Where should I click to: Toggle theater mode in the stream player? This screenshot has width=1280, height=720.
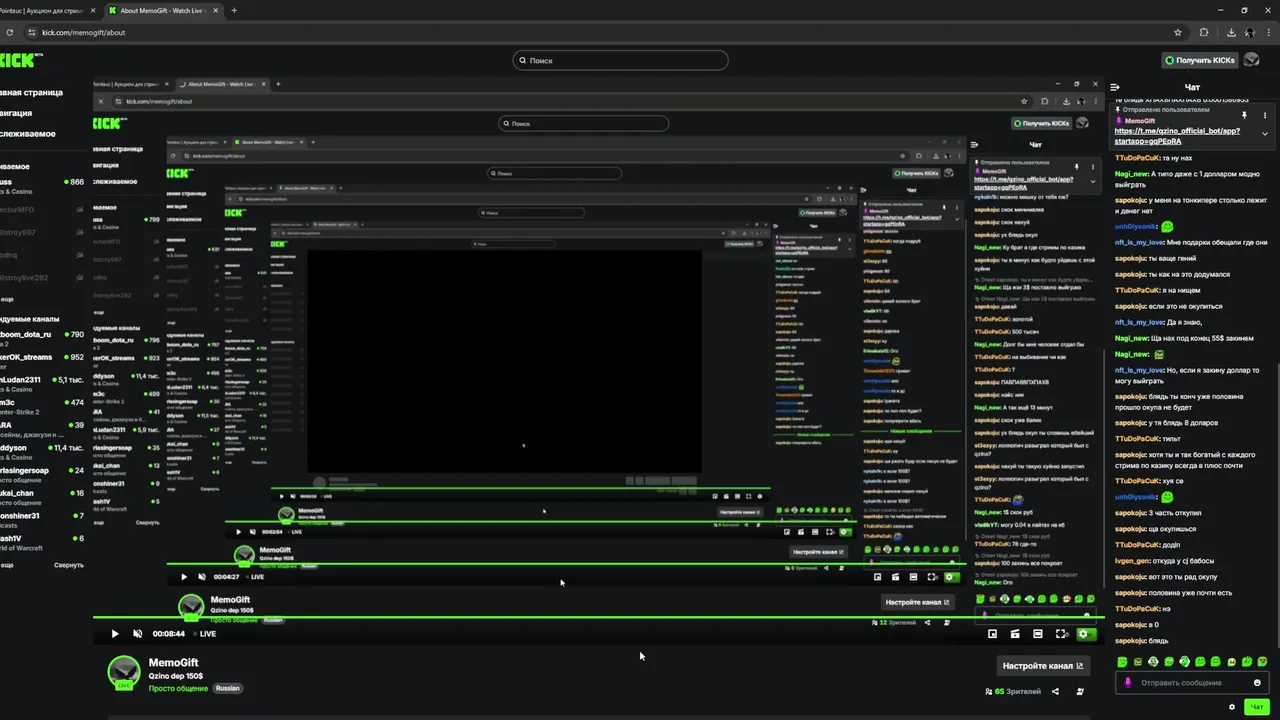(x=1038, y=633)
